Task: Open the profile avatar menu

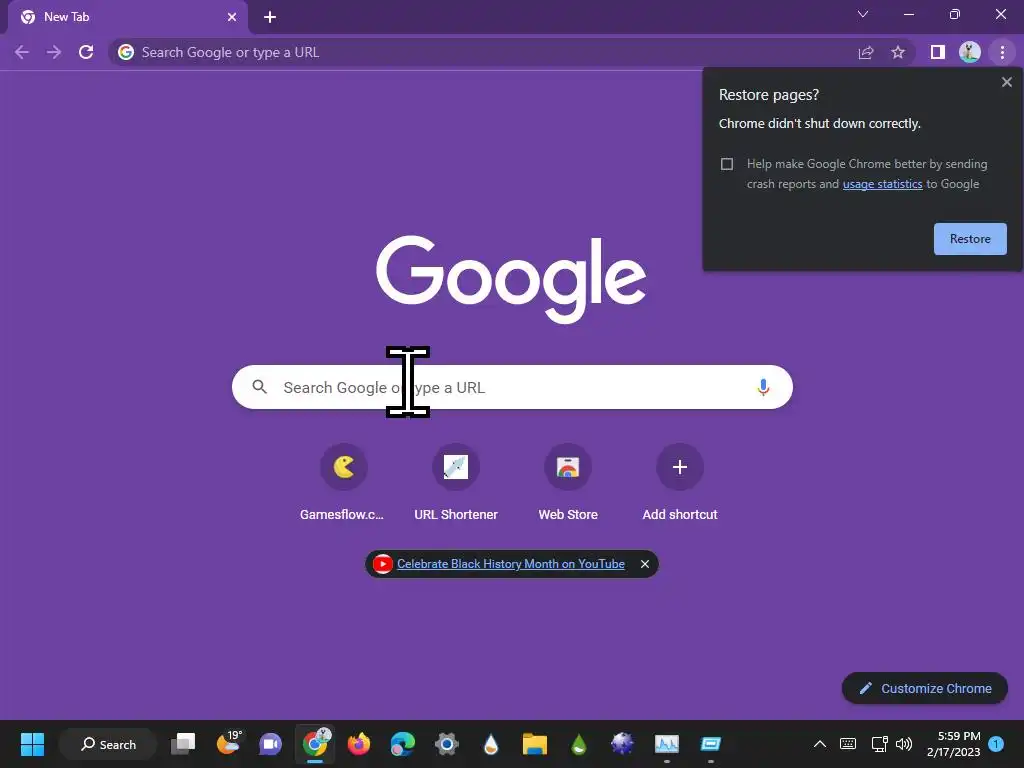Action: [970, 52]
